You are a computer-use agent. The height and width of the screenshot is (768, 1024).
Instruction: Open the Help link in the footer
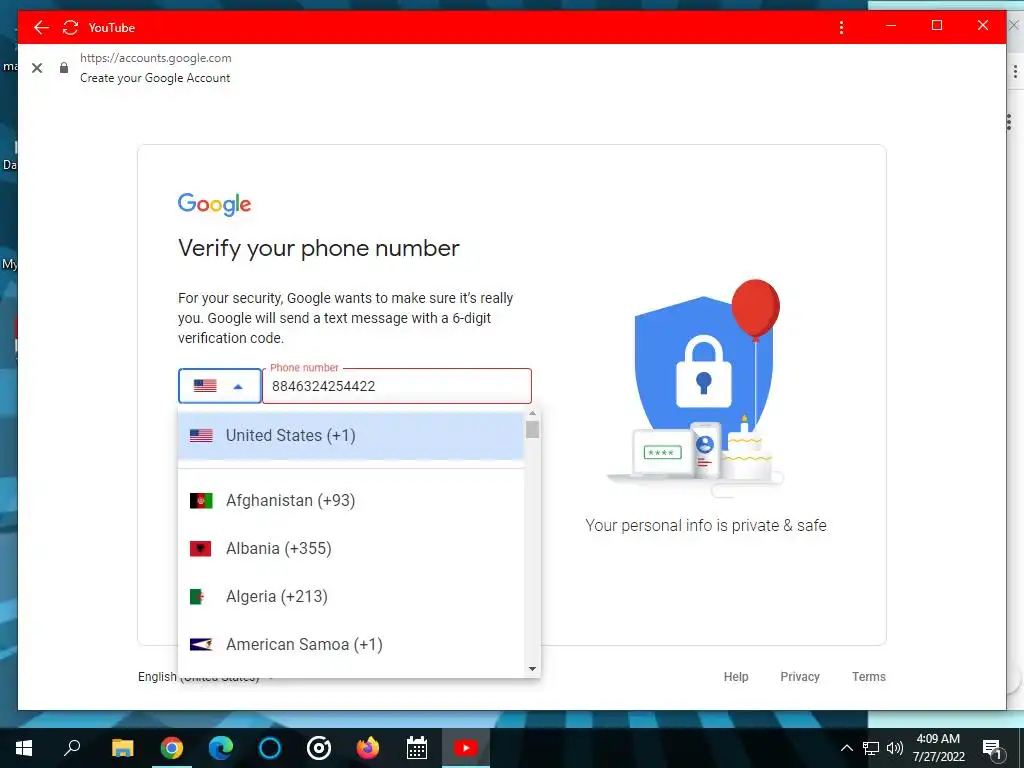[x=736, y=677]
